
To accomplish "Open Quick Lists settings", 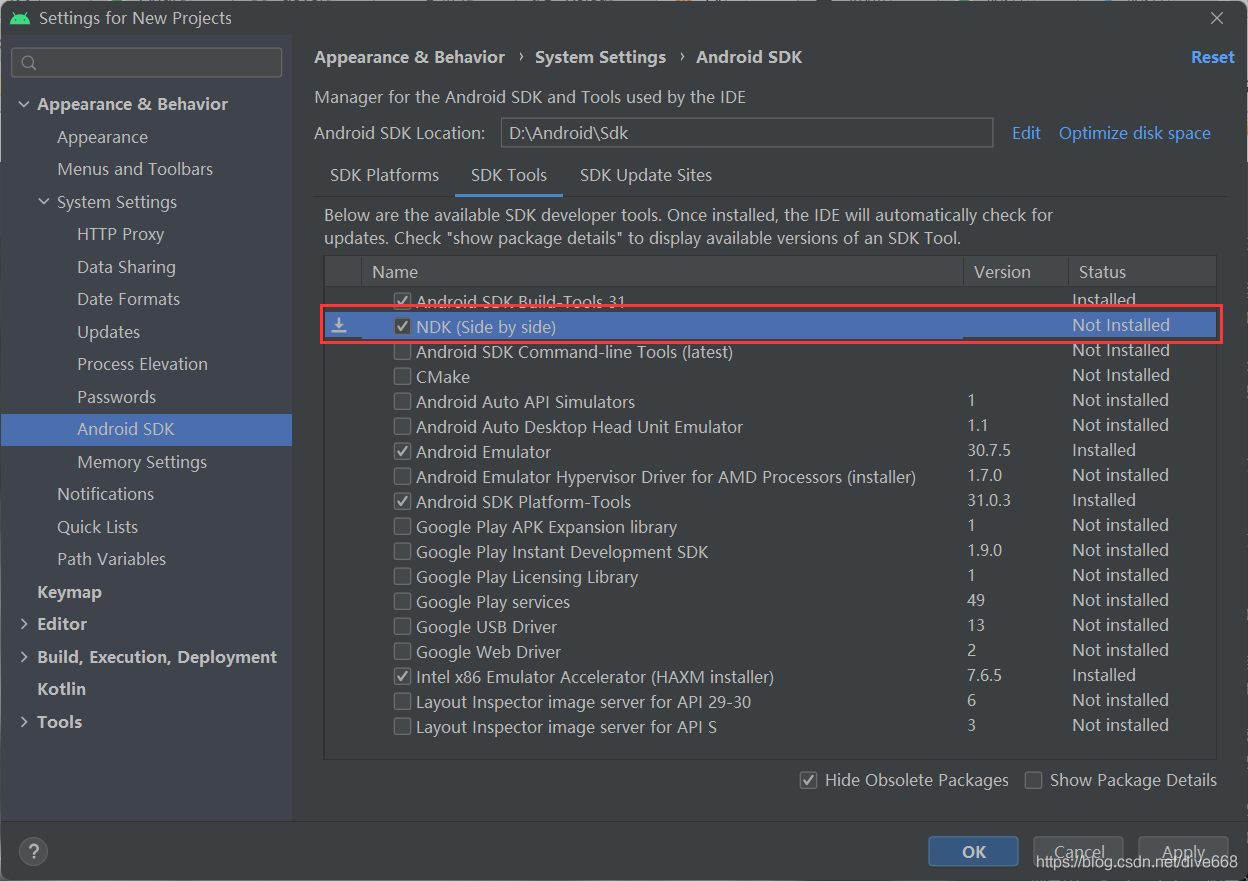I will pos(97,527).
